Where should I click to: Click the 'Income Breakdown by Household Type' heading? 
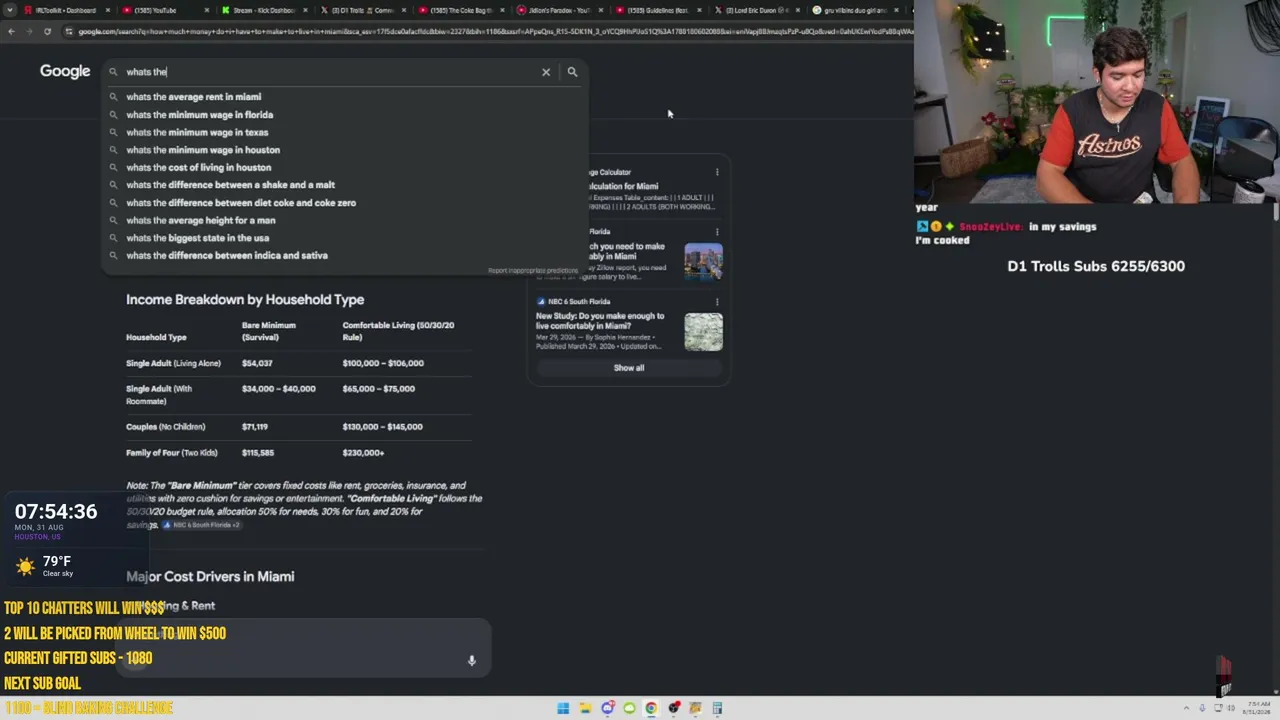tap(245, 300)
